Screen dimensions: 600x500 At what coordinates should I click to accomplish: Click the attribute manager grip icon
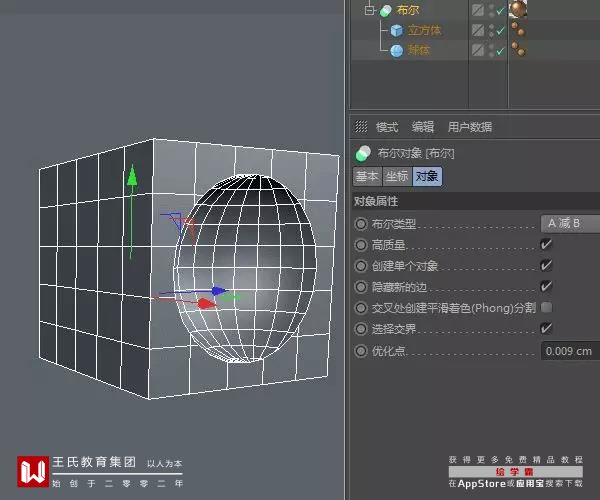361,126
